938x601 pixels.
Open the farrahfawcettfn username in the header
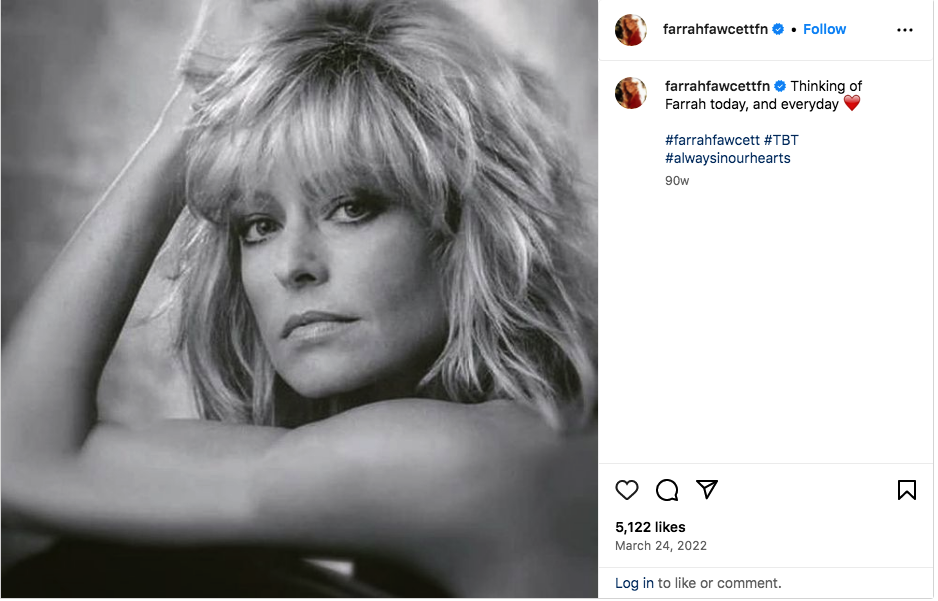pos(715,30)
